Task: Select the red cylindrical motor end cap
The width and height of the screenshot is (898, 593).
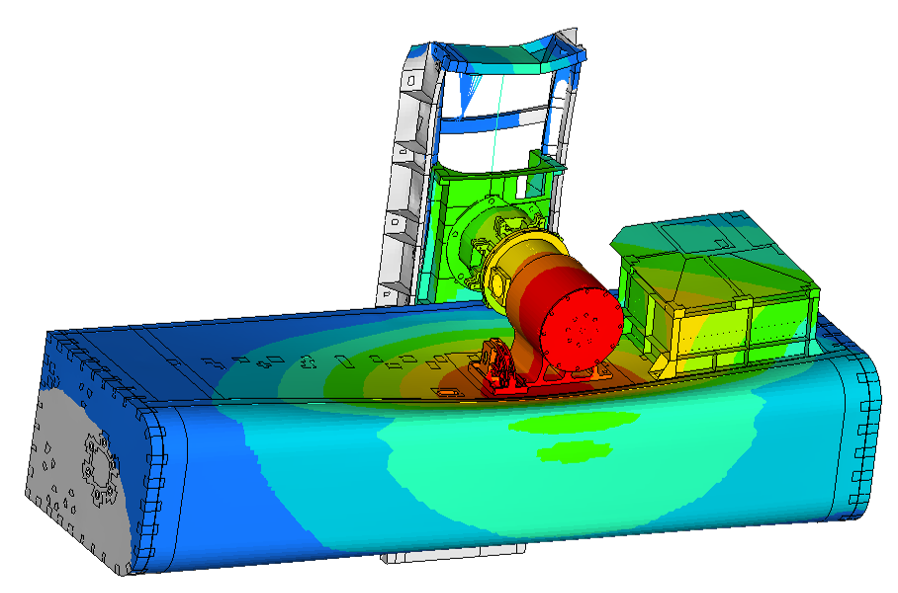Action: click(x=581, y=327)
